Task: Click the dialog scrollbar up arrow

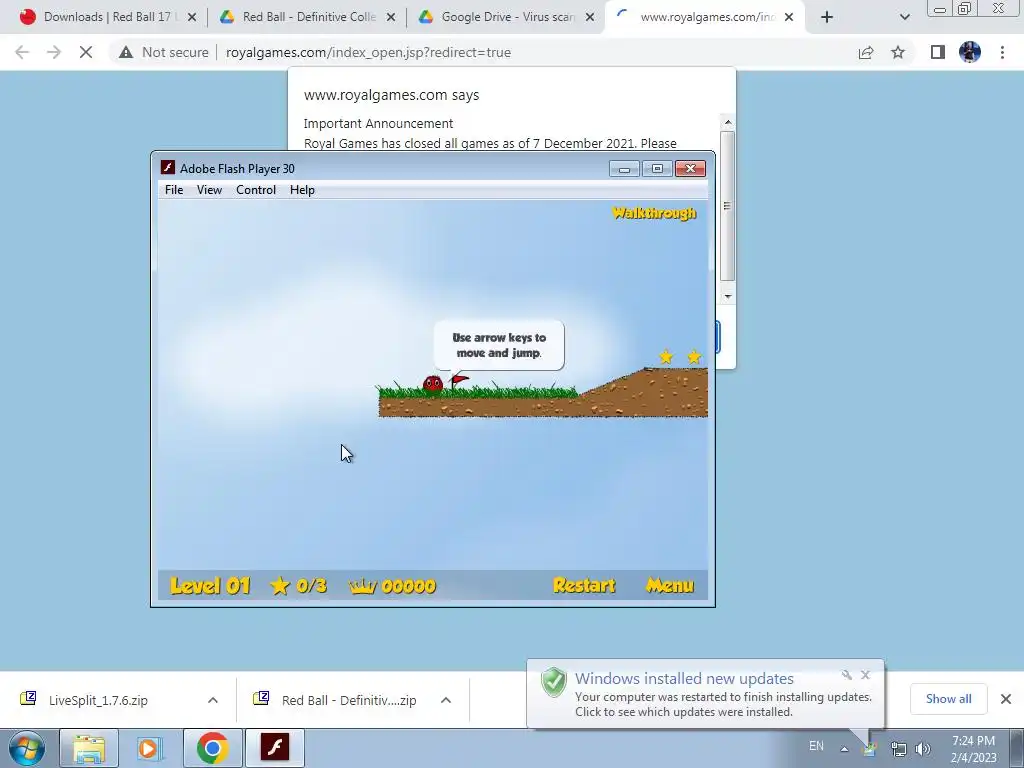Action: (x=728, y=123)
